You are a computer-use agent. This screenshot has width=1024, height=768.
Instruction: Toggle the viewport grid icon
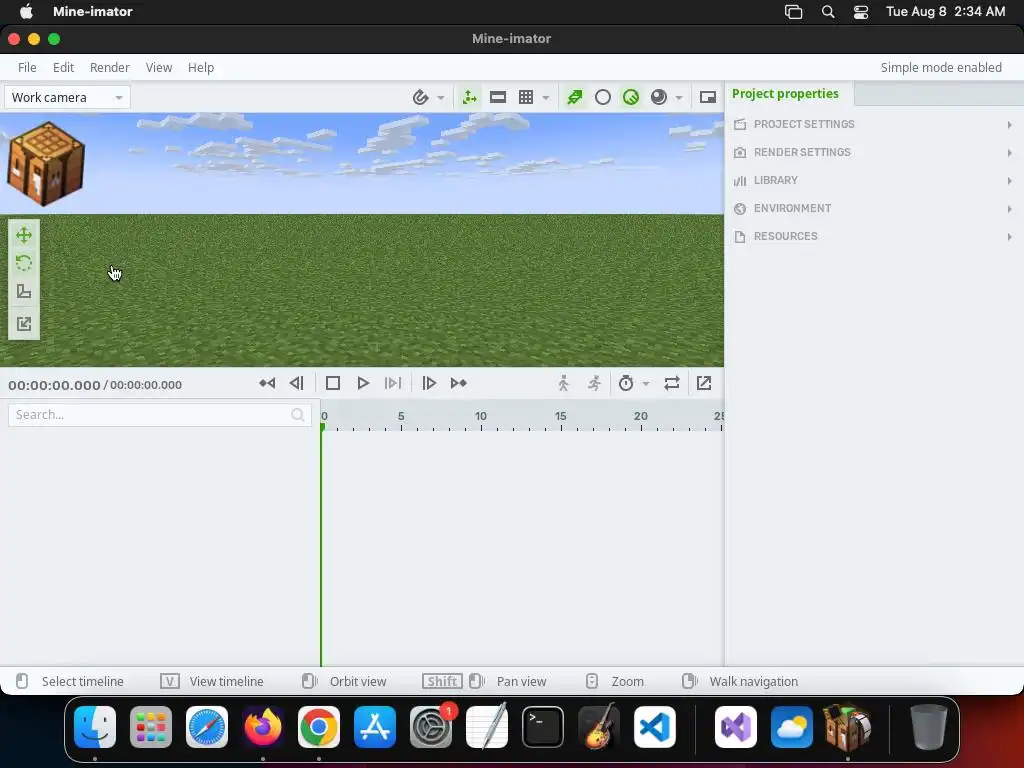526,97
